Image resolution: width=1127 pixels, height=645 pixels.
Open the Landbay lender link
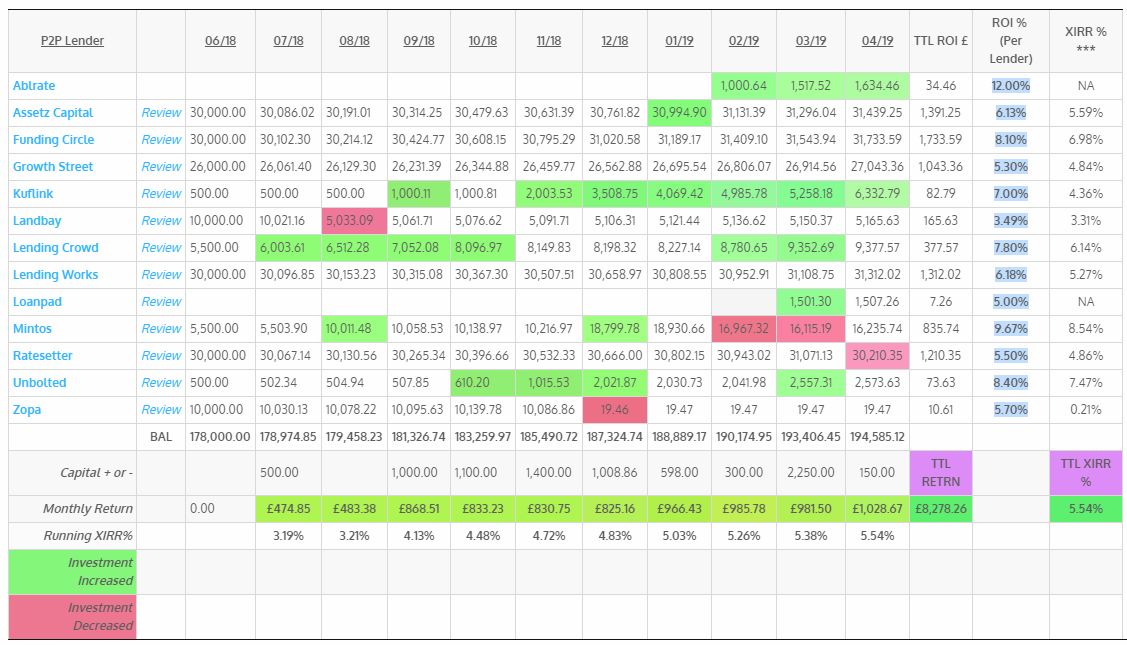click(37, 221)
